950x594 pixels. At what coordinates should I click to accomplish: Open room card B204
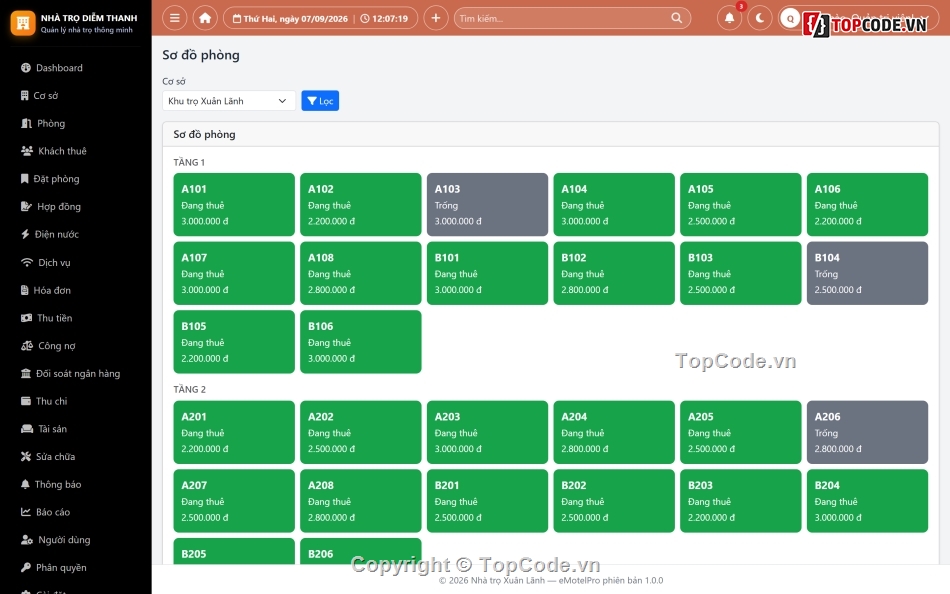867,501
